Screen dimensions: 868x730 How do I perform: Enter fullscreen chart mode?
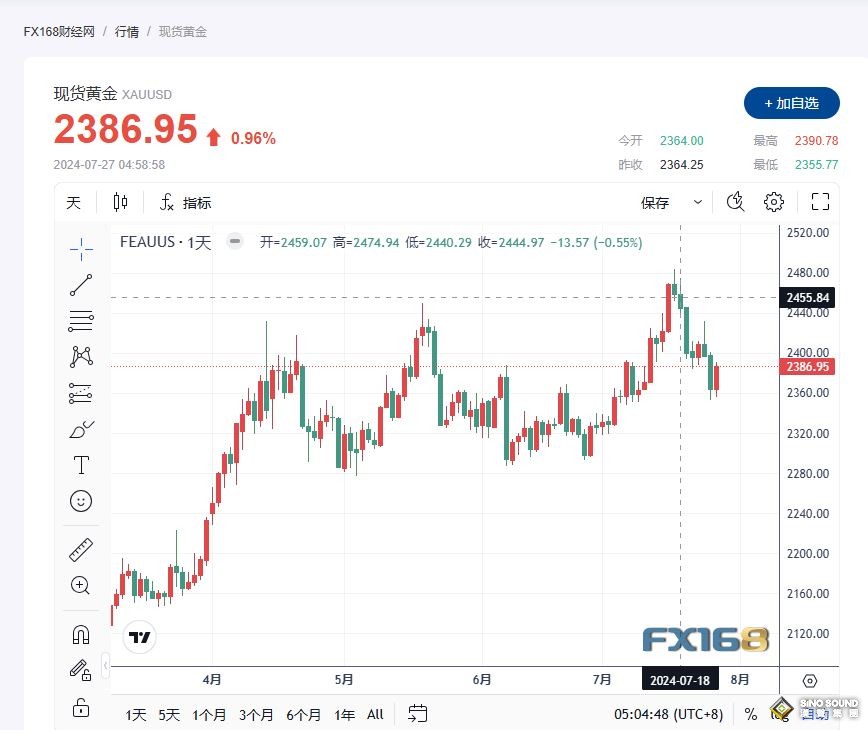point(820,202)
